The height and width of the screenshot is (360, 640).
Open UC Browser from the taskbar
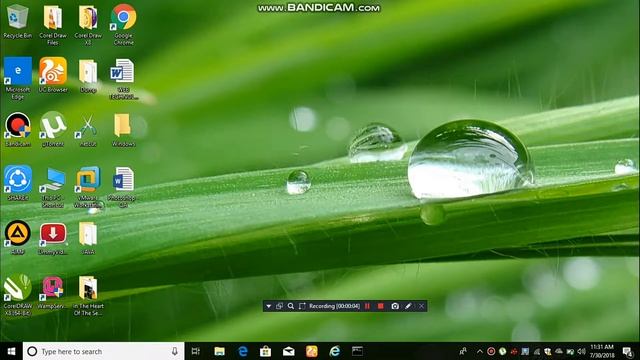point(312,351)
